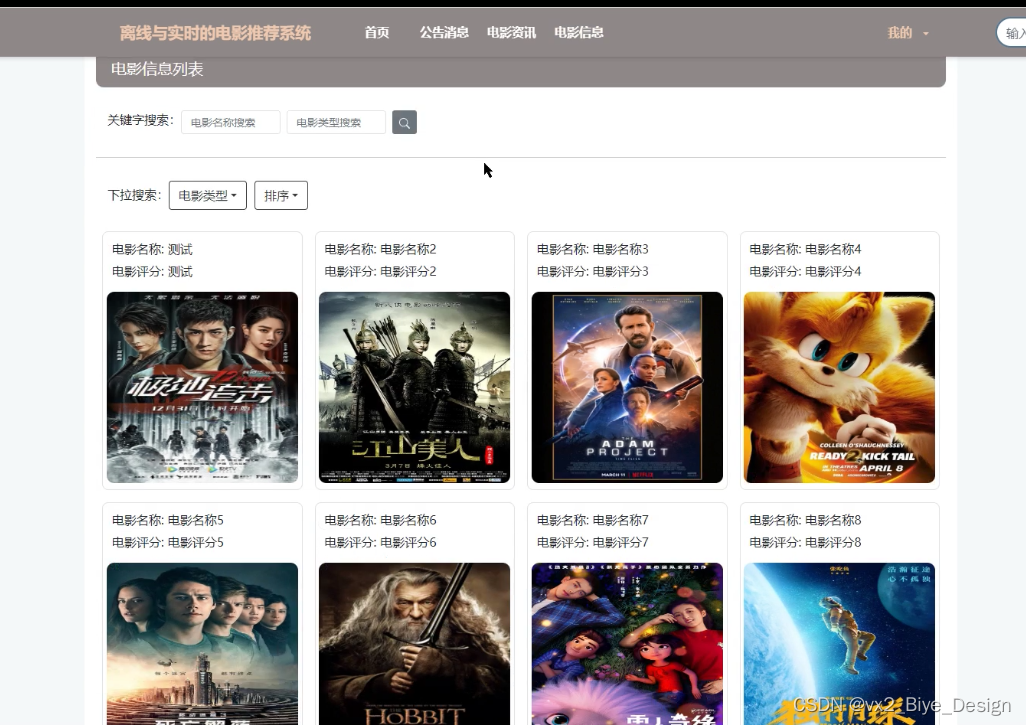Open the 江山美人 movie poster
1026x725 pixels.
pyautogui.click(x=414, y=387)
